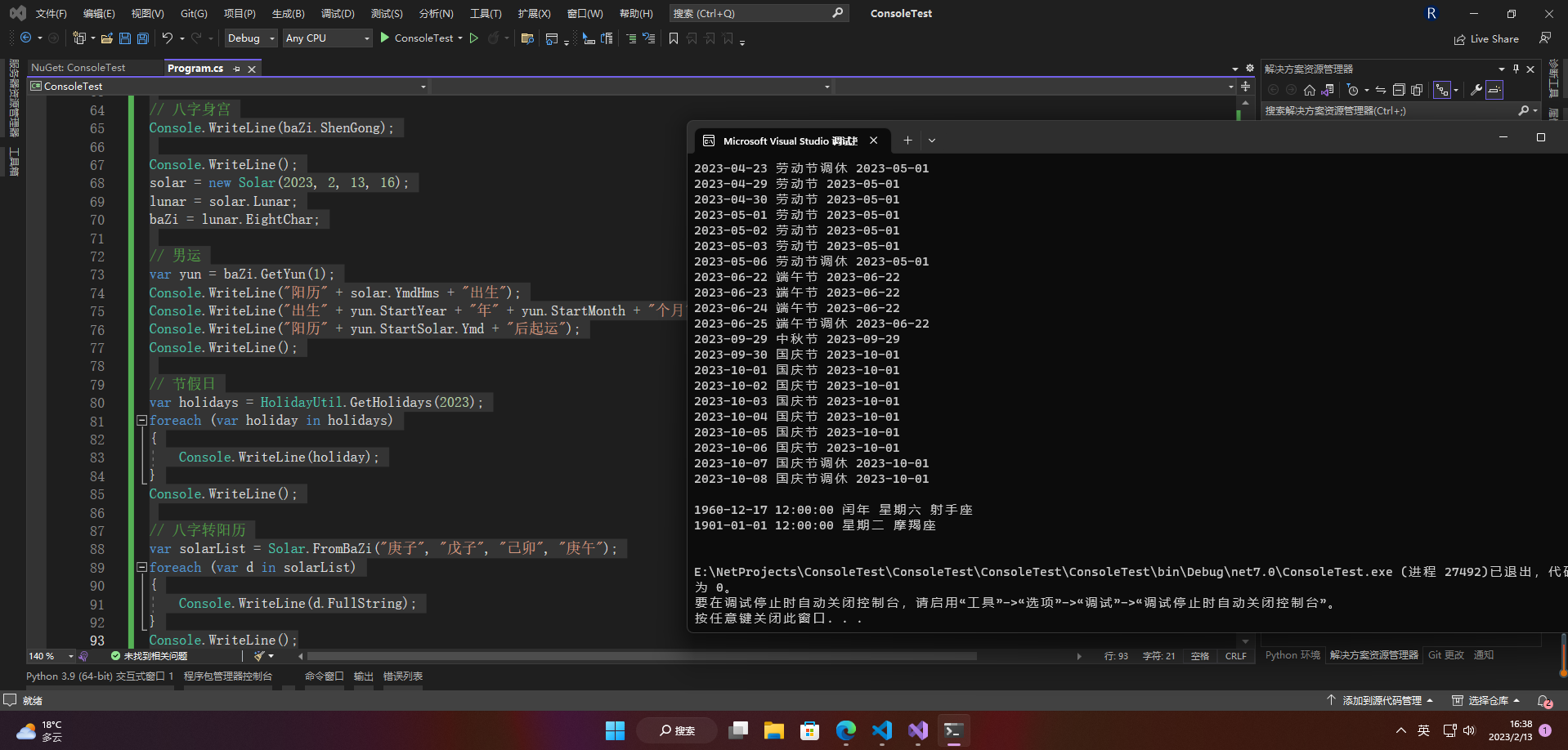This screenshot has width=1568, height=750.
Task: Open the 文件(F) menu
Action: tap(51, 13)
